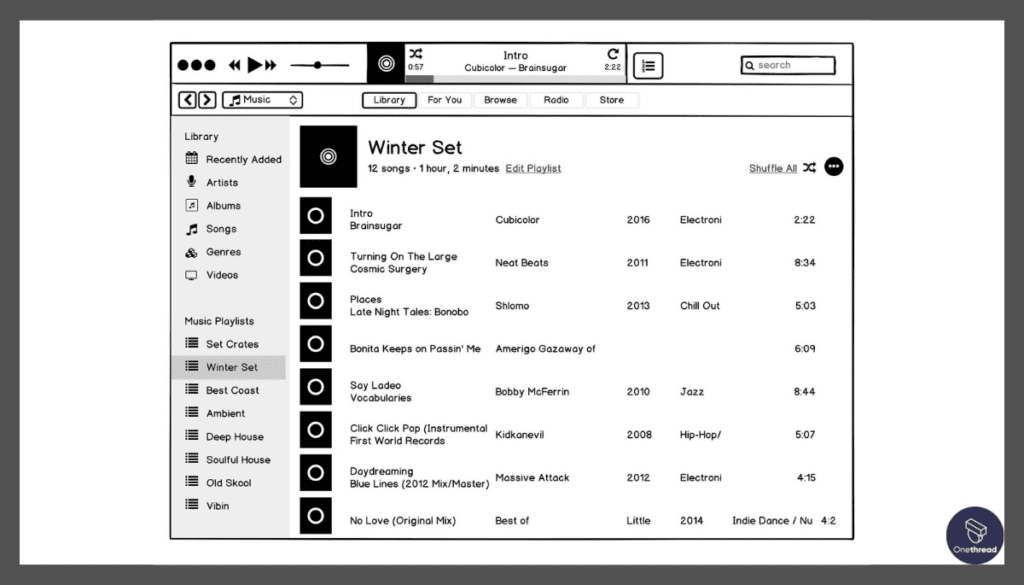
Task: Click the genre "Jazz"
Action: (x=692, y=392)
